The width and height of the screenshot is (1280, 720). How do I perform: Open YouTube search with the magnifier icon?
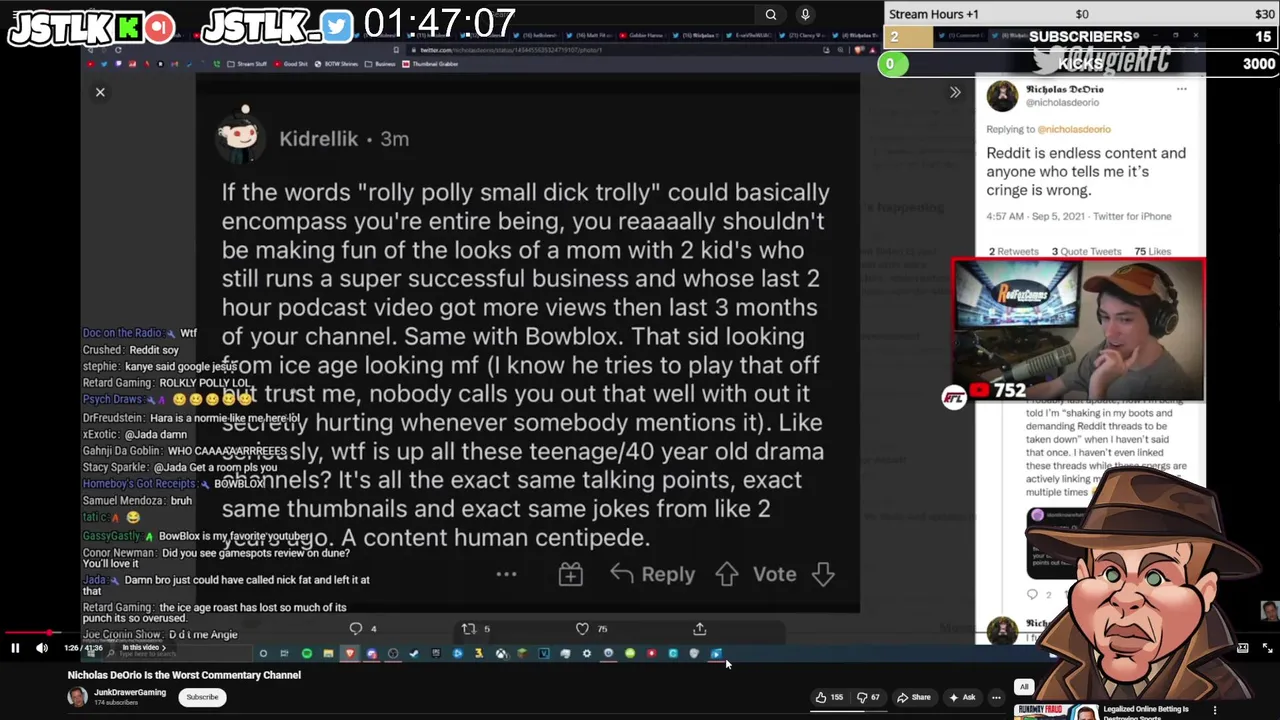point(771,14)
